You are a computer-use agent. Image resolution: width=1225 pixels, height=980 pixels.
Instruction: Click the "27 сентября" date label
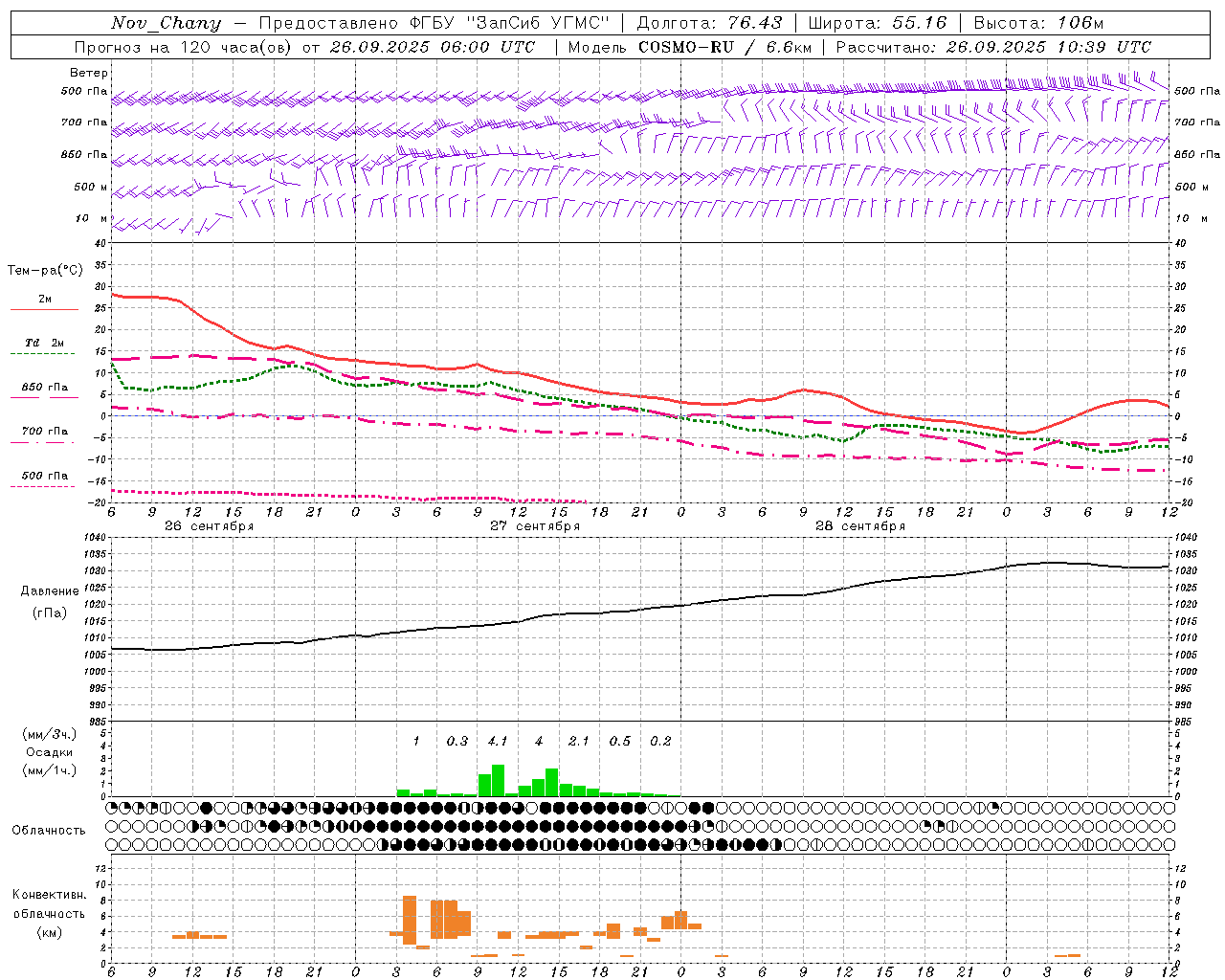tap(535, 526)
